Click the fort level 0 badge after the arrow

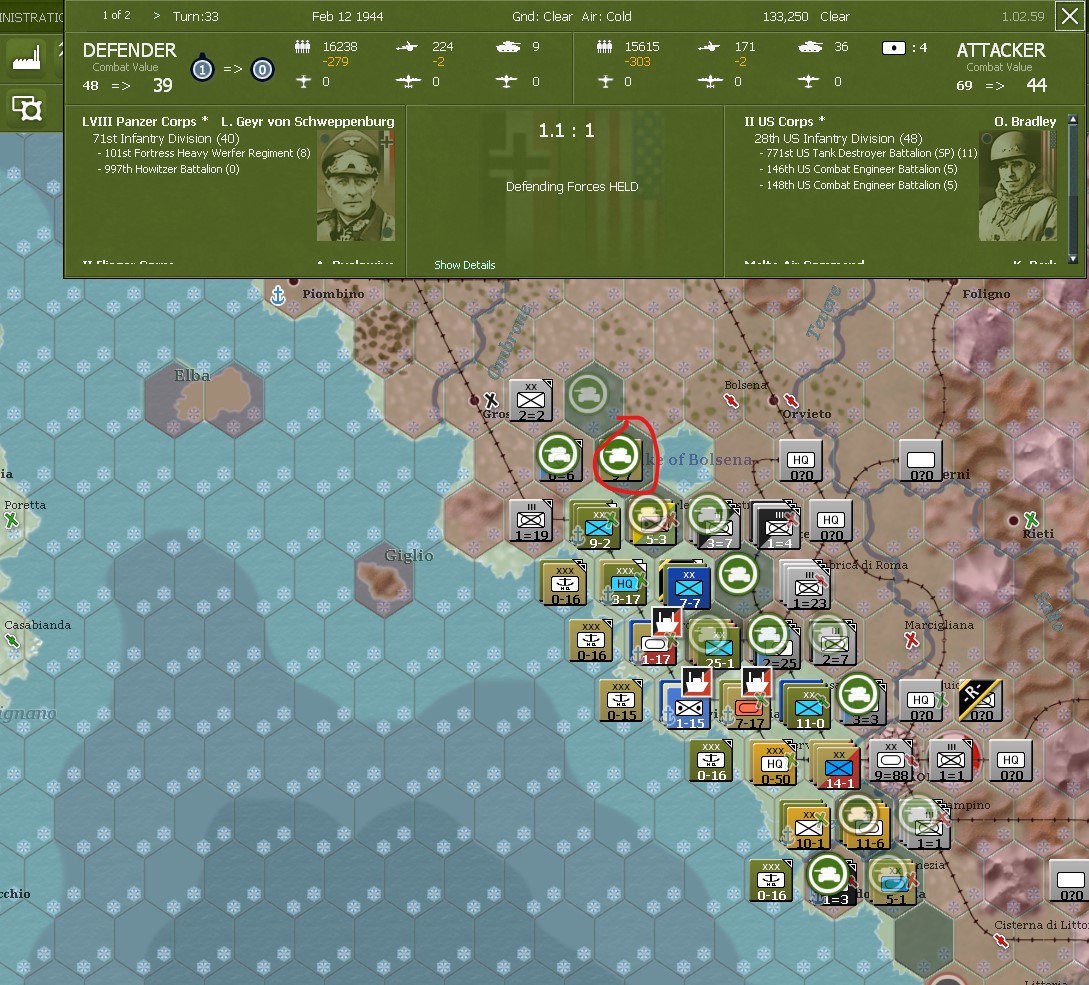click(262, 69)
